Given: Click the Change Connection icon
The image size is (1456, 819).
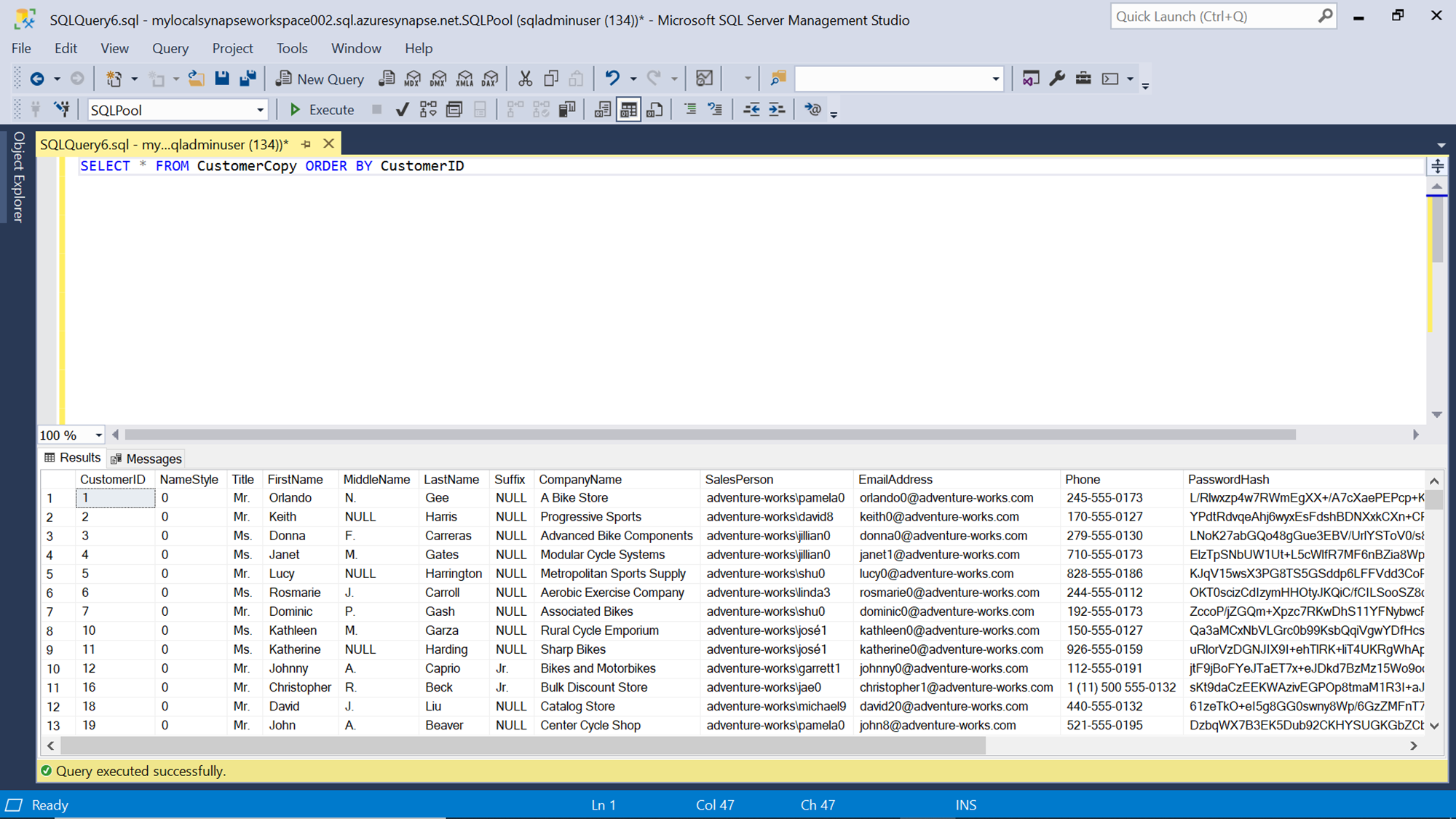Looking at the screenshot, I should (63, 110).
